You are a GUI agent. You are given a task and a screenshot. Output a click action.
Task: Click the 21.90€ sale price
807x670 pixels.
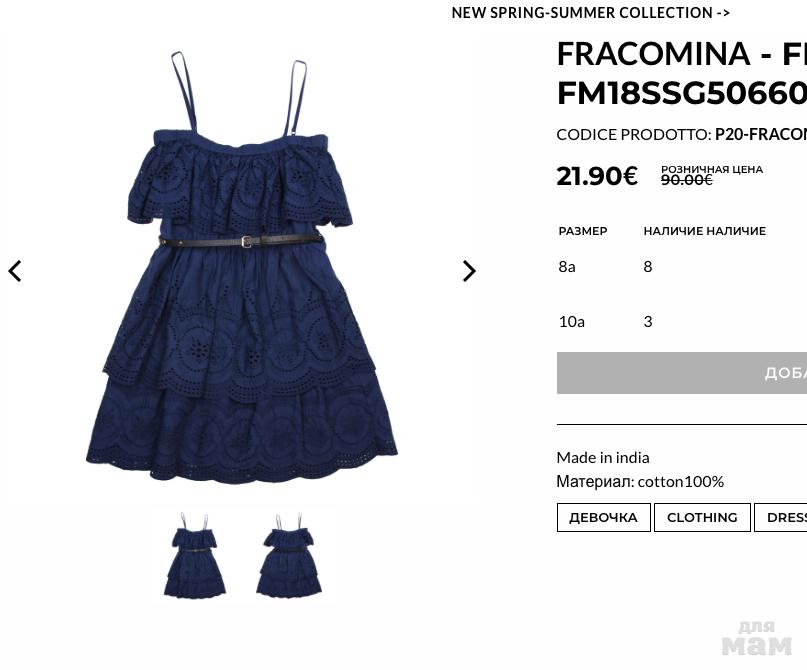click(x=597, y=176)
